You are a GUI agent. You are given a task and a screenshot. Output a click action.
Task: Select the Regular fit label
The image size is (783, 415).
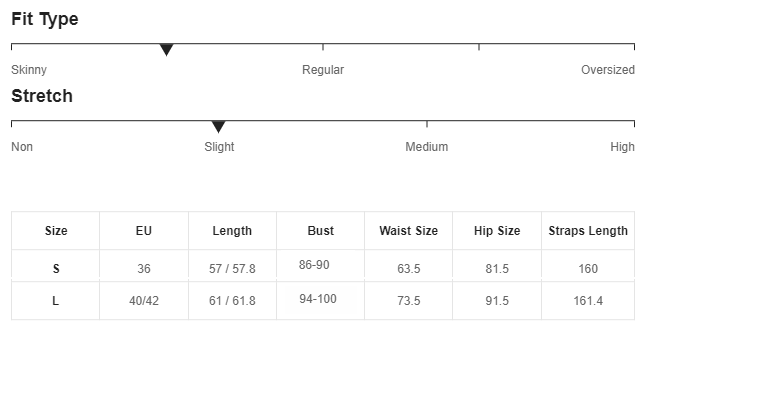click(323, 70)
